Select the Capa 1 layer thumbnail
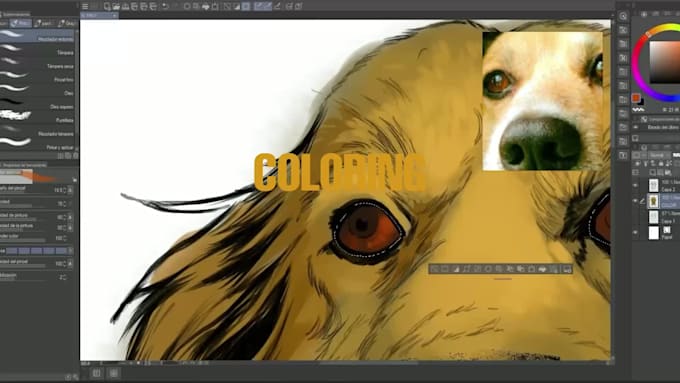 click(x=654, y=217)
